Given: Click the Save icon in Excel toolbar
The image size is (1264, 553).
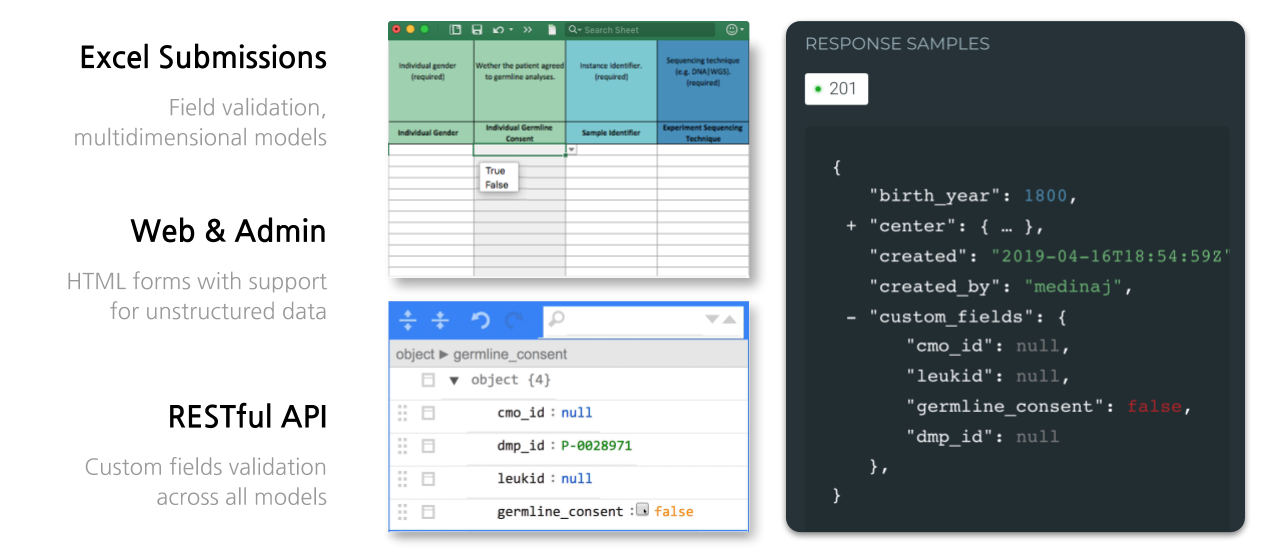Looking at the screenshot, I should (x=477, y=30).
